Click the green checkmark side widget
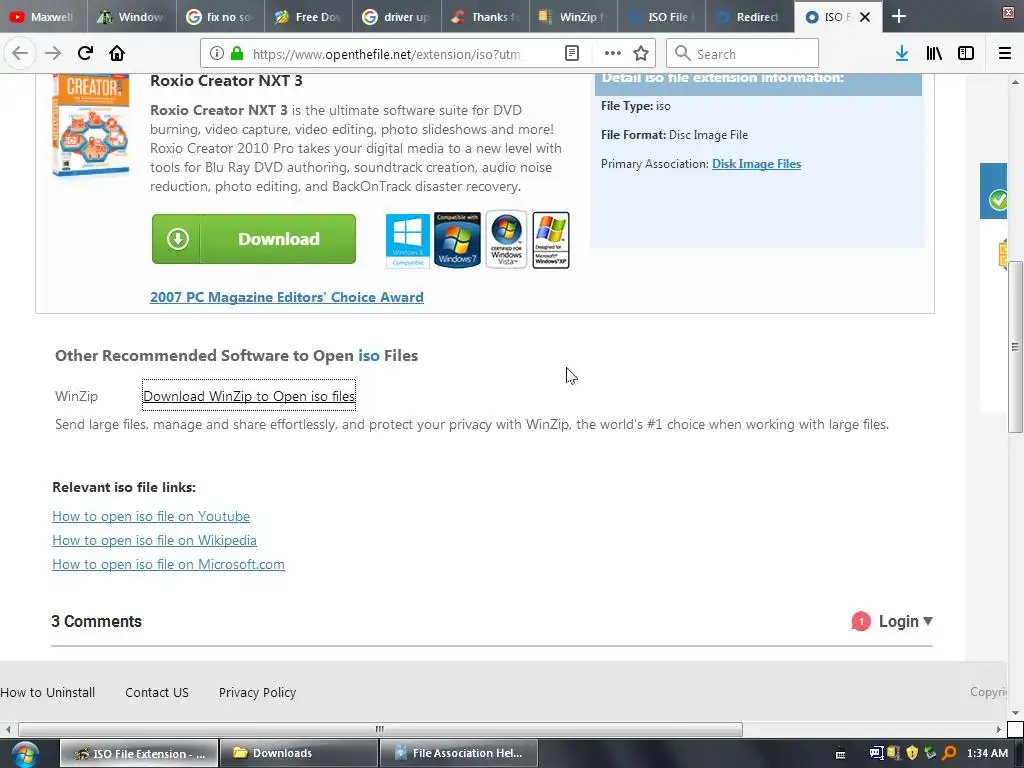 pos(997,199)
